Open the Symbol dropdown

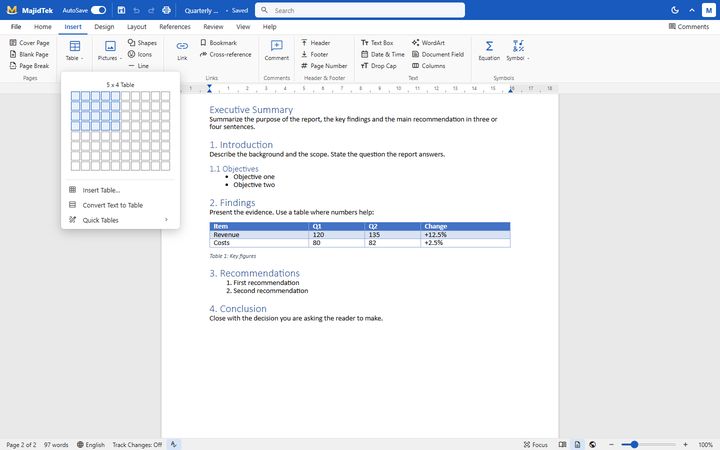[x=518, y=51]
